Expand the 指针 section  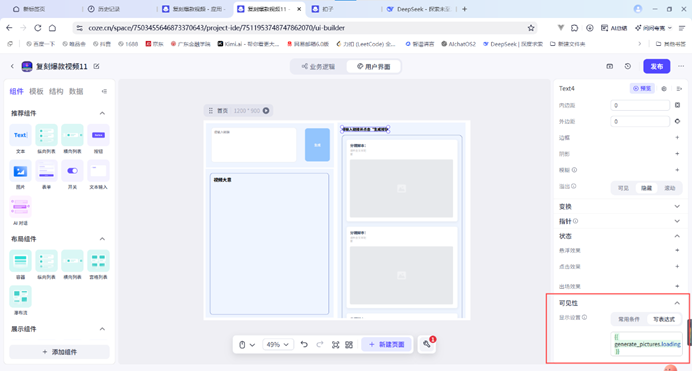coord(677,221)
